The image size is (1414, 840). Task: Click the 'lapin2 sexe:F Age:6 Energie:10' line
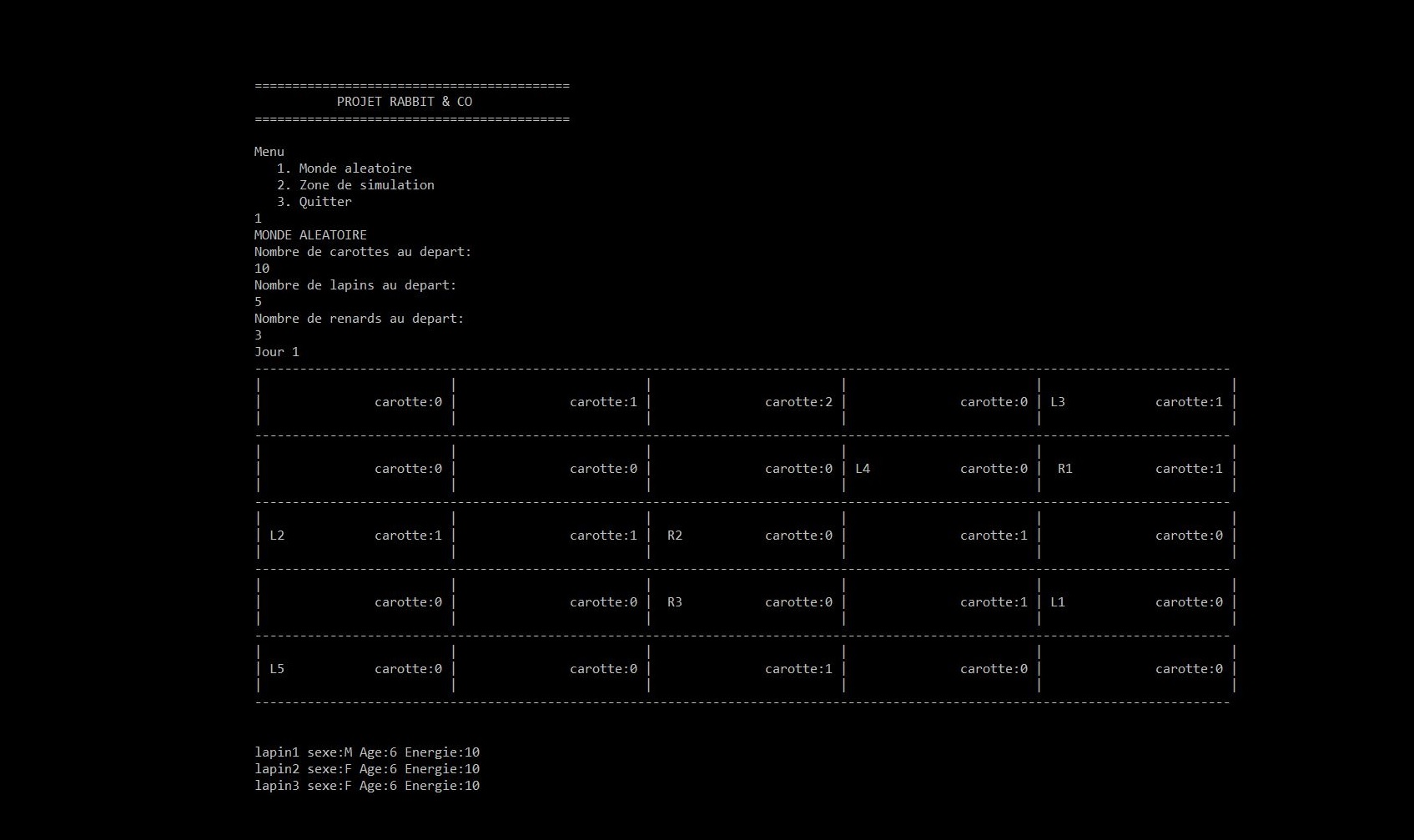[367, 769]
